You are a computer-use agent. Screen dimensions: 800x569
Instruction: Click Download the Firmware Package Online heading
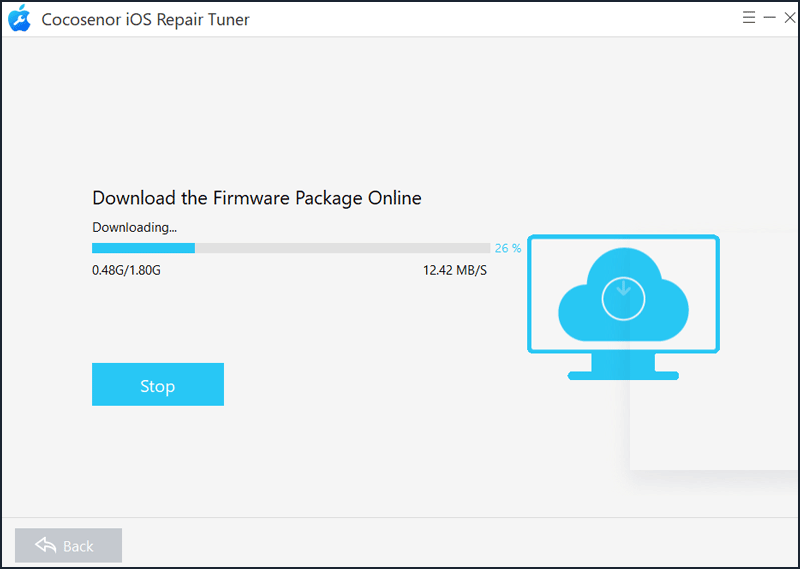coord(257,198)
